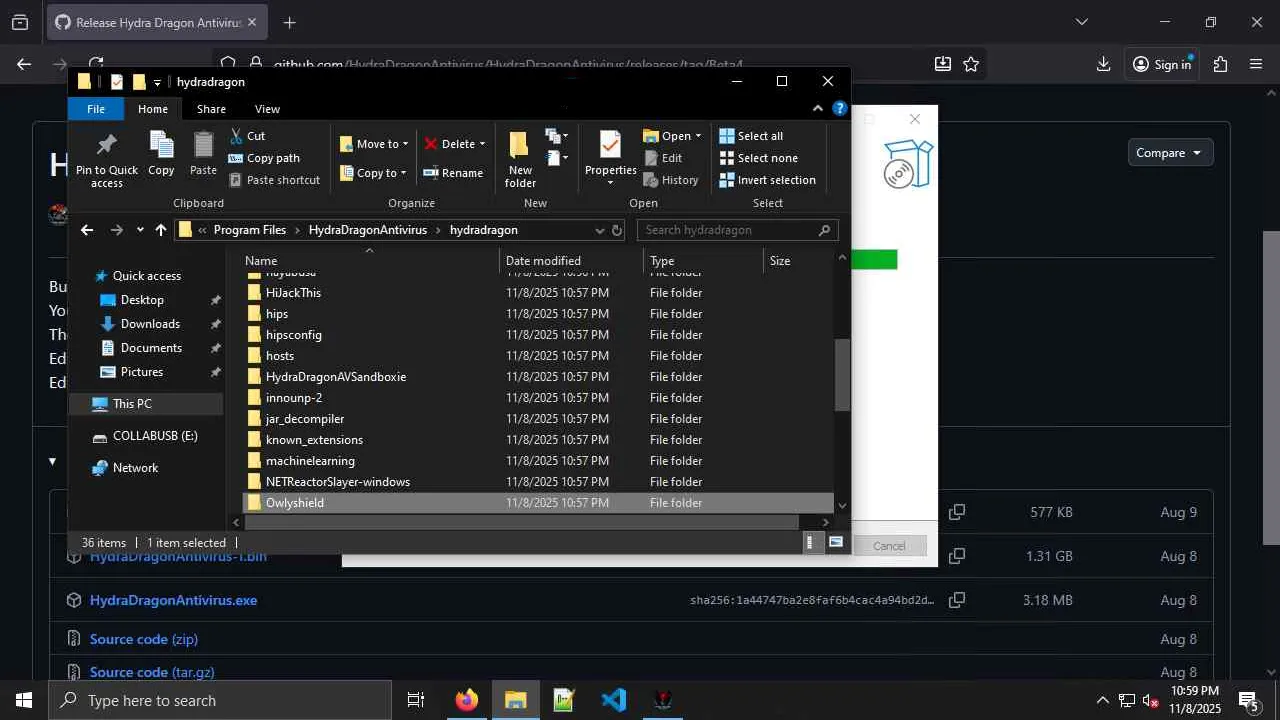The image size is (1280, 720).
Task: Open Task View on the taskbar
Action: click(x=416, y=700)
